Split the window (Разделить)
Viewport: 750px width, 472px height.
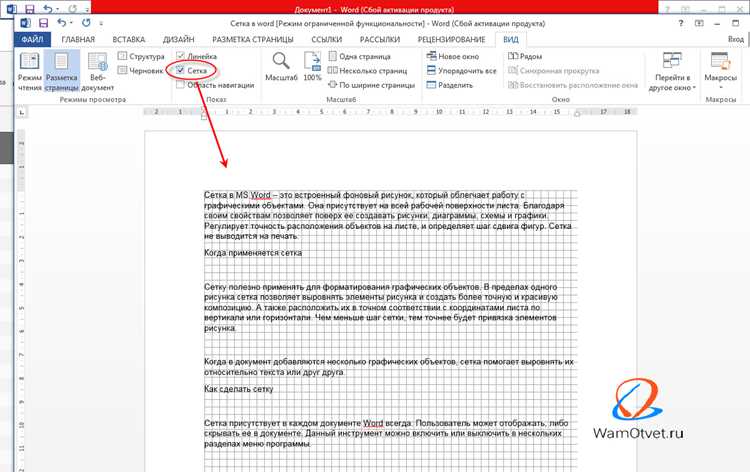point(450,85)
